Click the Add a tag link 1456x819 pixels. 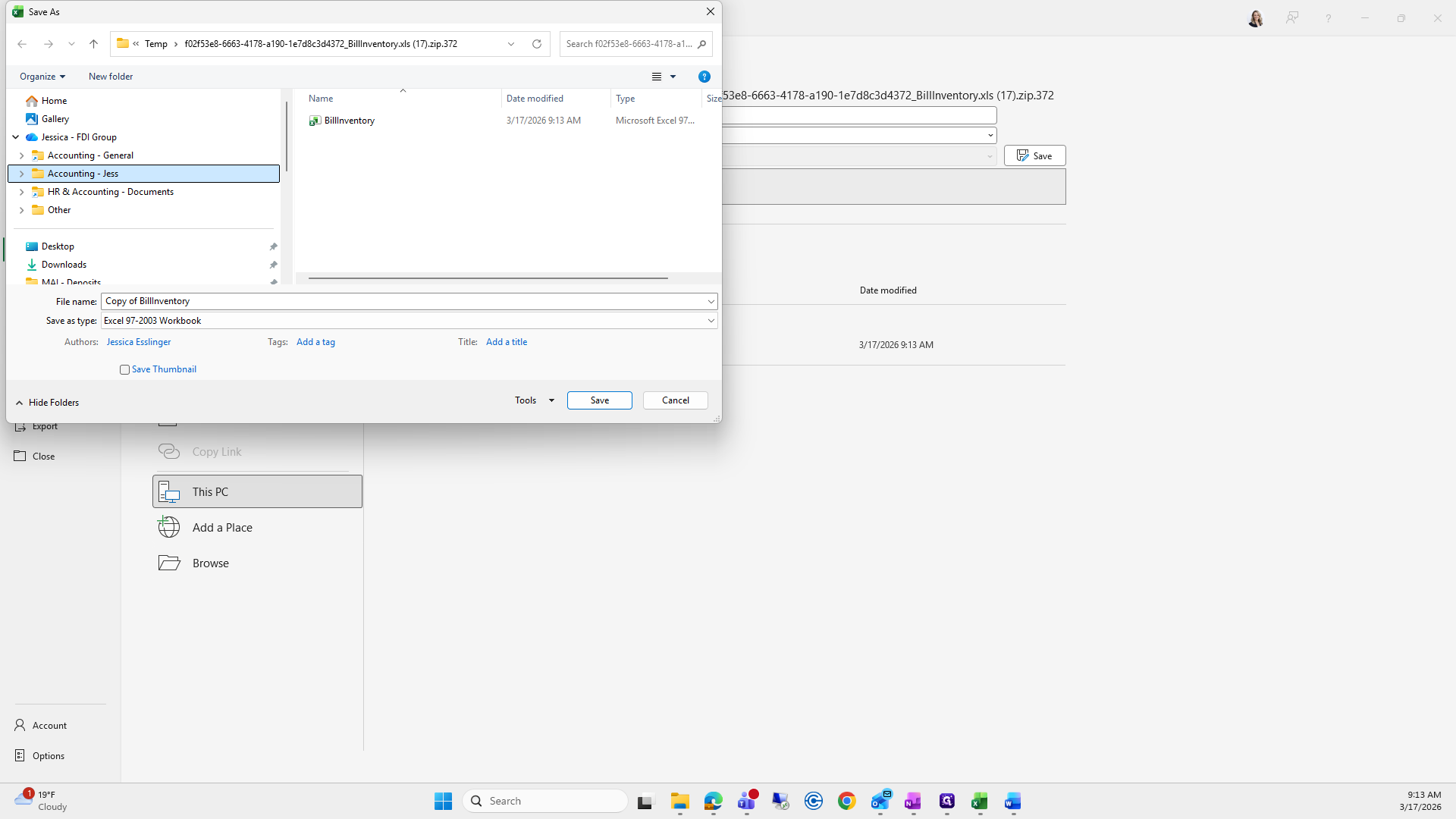click(315, 342)
